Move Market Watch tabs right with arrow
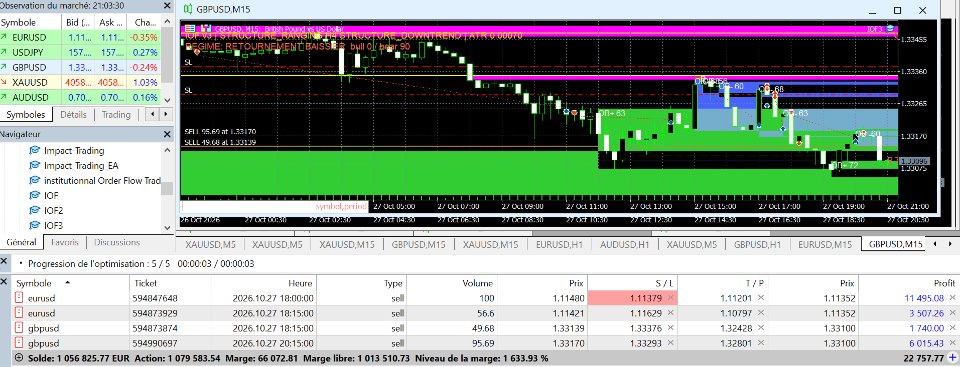This screenshot has height=367, width=960. [x=165, y=115]
